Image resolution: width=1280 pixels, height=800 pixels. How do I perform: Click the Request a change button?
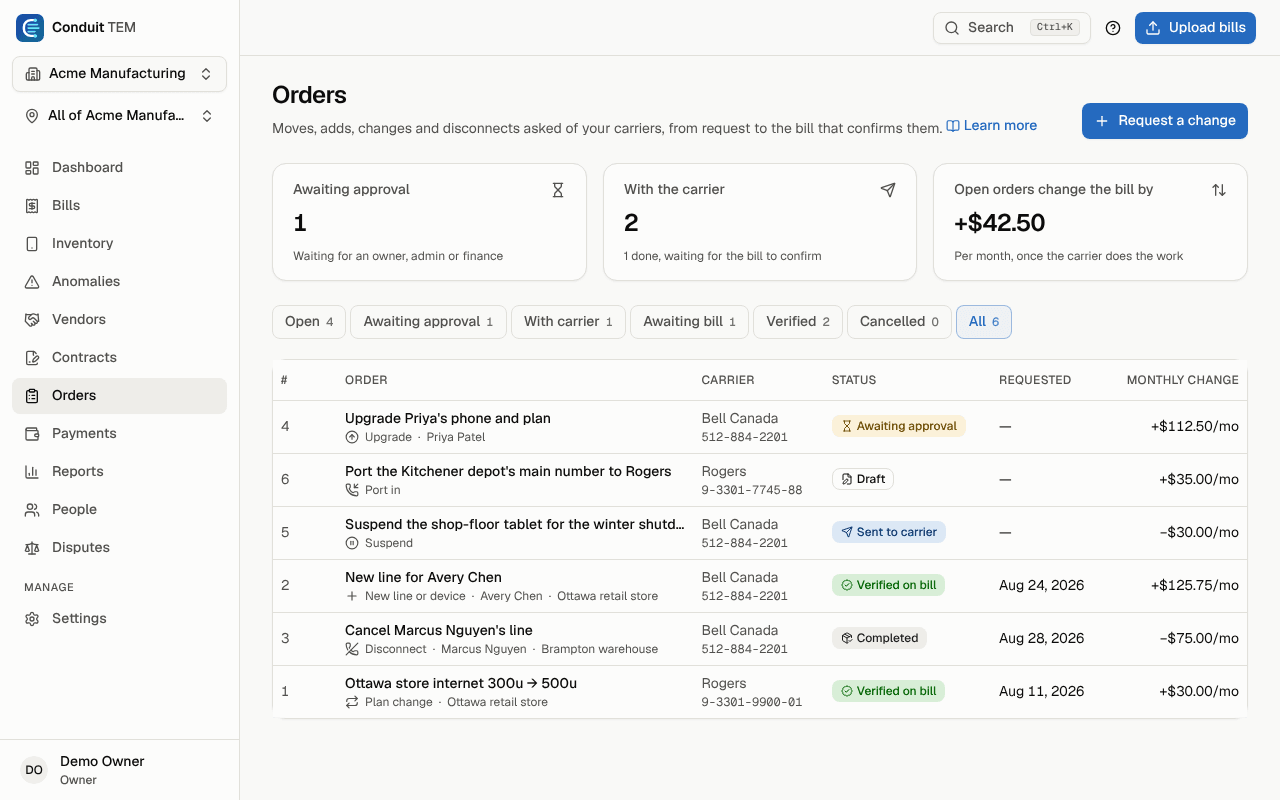click(x=1165, y=121)
